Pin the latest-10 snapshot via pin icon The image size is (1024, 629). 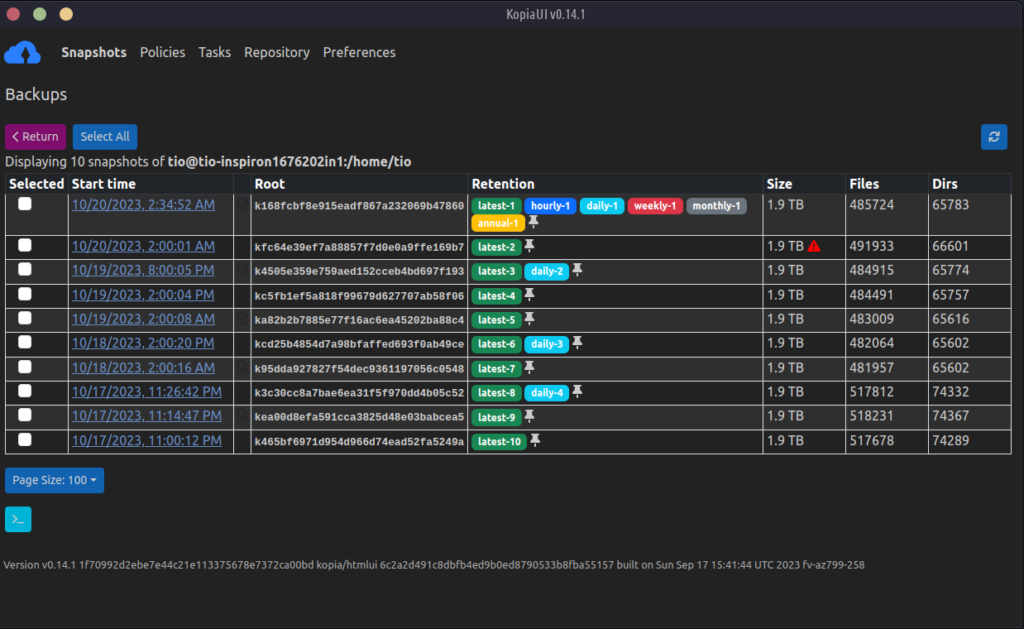pos(535,441)
